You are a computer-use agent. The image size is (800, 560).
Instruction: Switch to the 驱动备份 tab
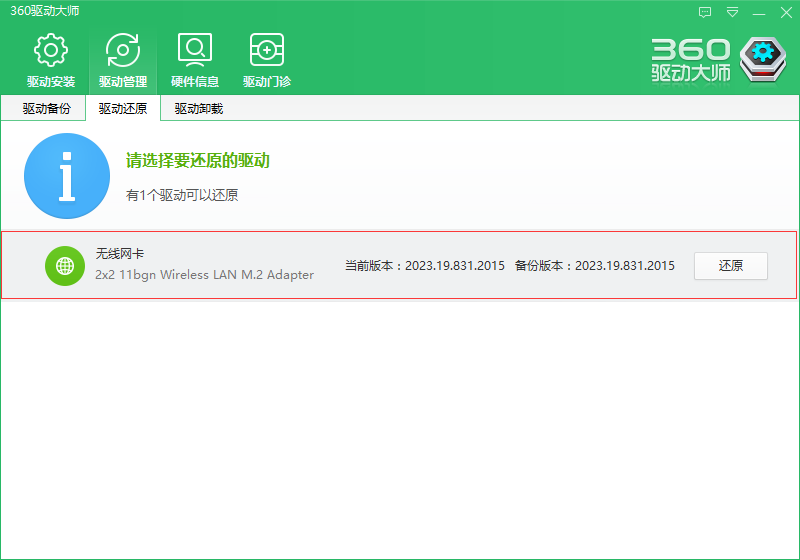(47, 109)
